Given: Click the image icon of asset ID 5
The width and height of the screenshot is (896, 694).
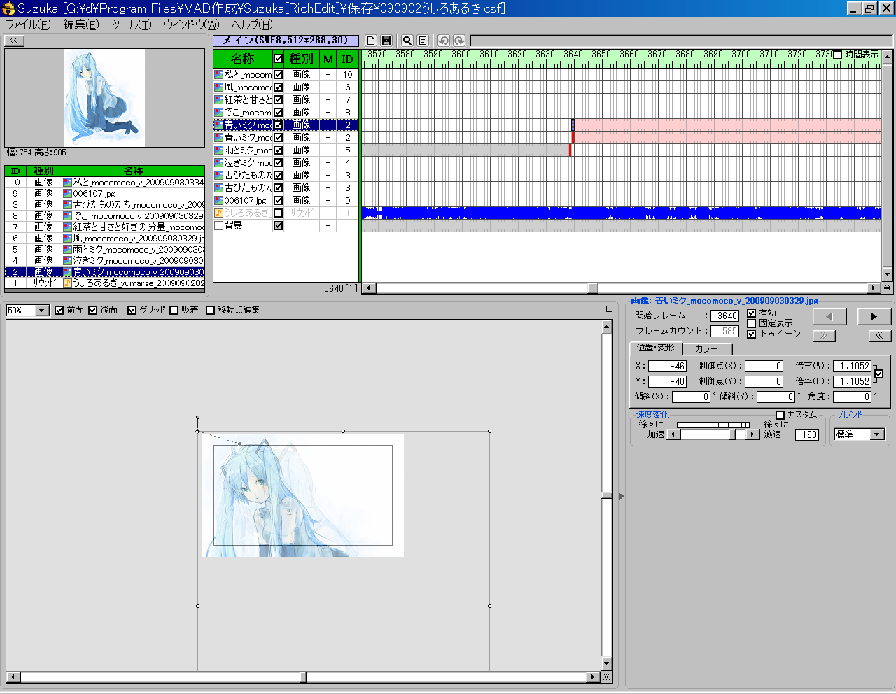Looking at the screenshot, I should pyautogui.click(x=67, y=249).
